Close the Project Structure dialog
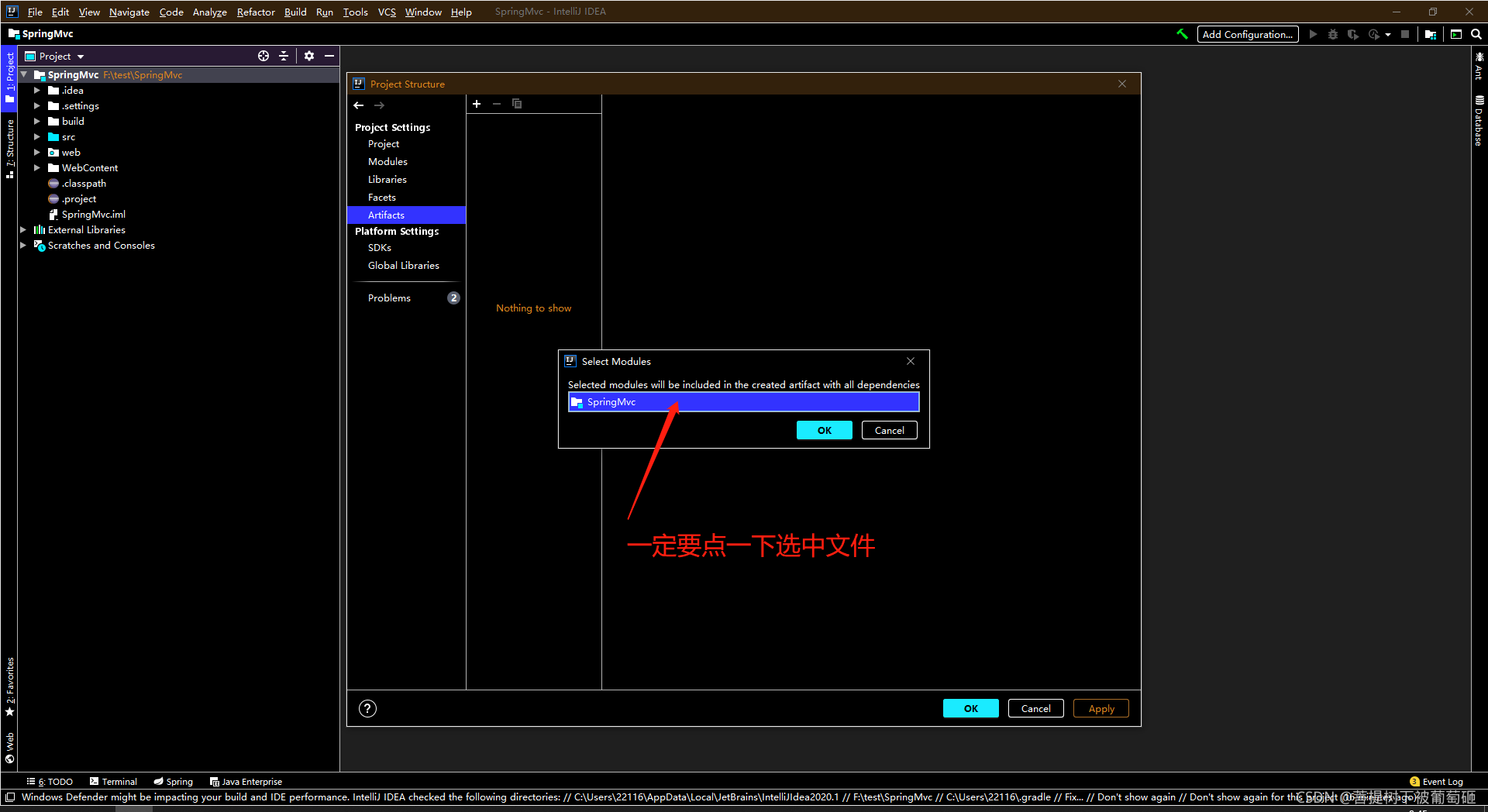 coord(1122,84)
